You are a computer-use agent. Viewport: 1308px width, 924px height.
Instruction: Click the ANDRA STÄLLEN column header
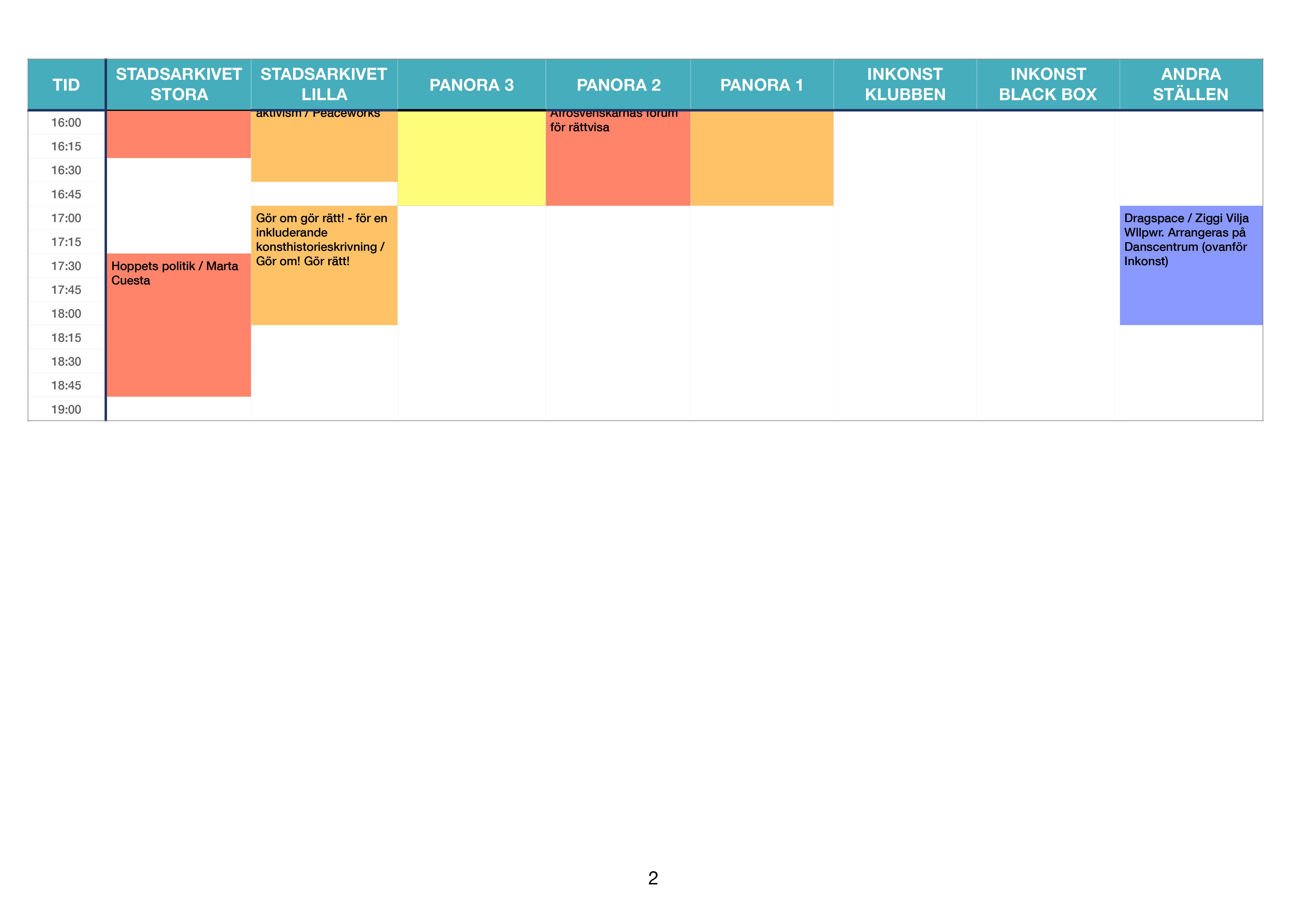(1191, 84)
